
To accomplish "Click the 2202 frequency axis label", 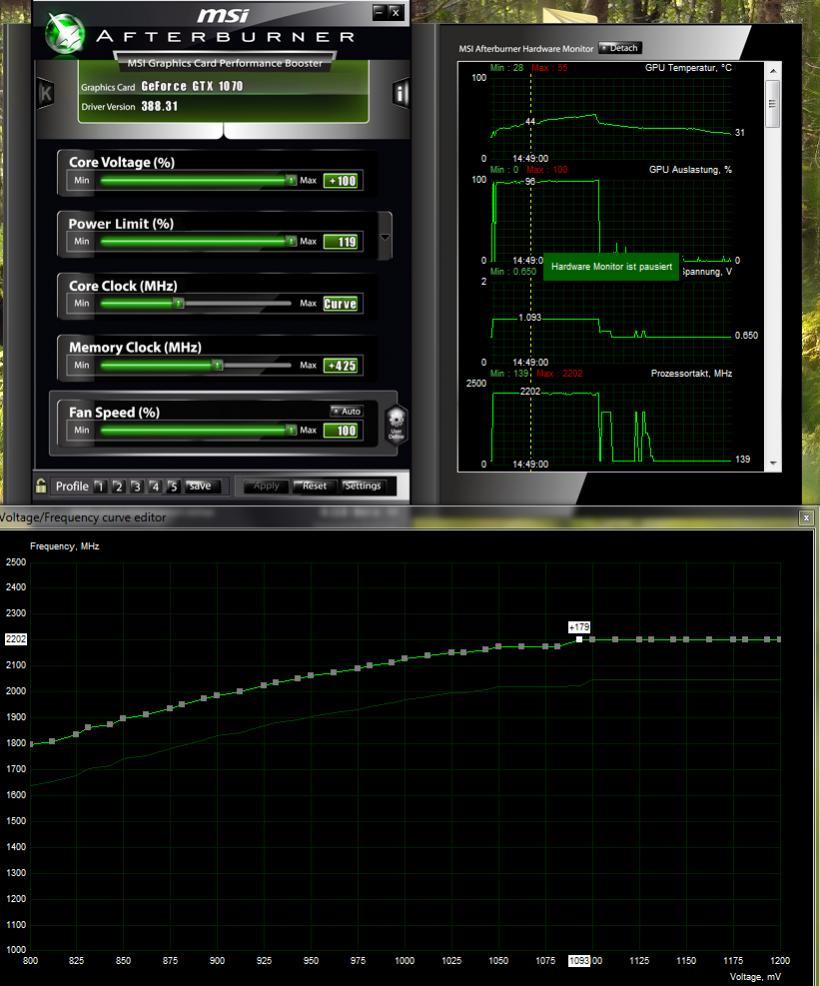I will [16, 639].
